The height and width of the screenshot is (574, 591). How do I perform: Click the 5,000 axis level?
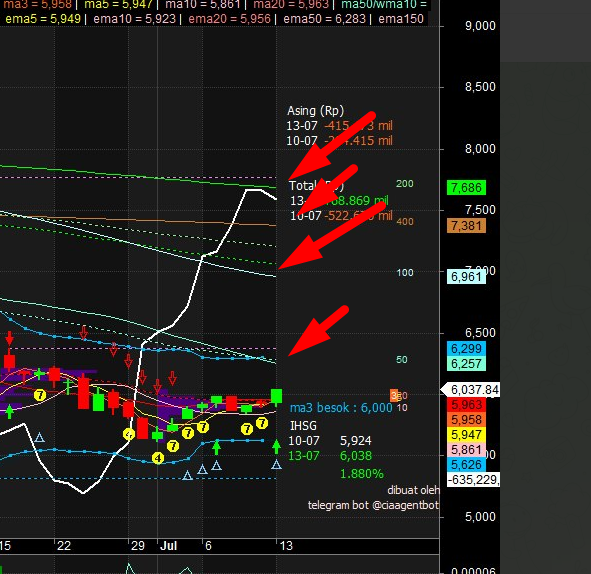click(x=480, y=517)
